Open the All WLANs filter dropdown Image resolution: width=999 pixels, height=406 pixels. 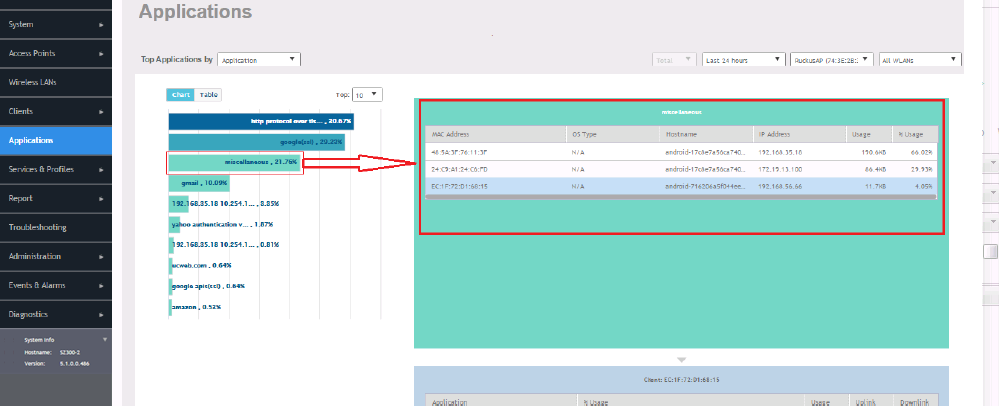pyautogui.click(x=918, y=60)
